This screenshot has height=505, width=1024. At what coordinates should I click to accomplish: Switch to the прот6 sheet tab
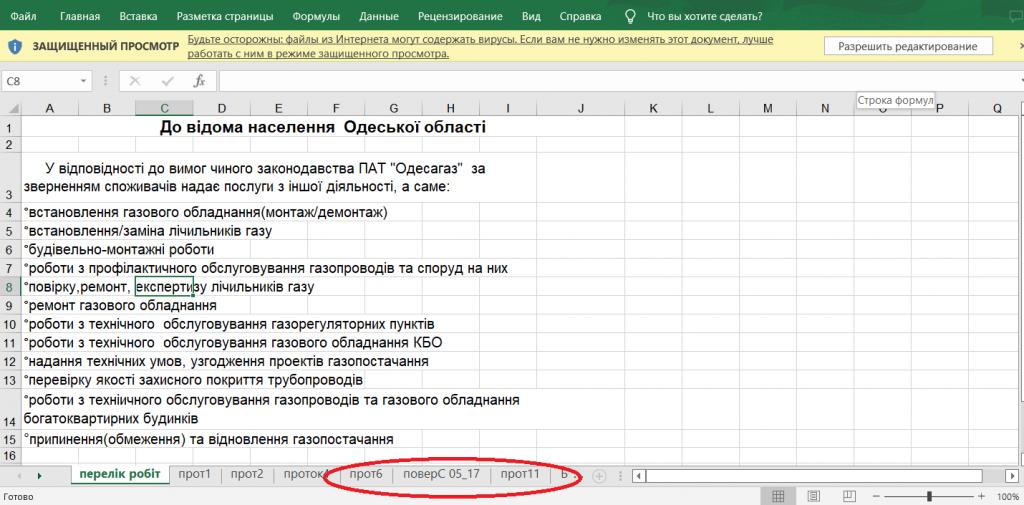coord(365,474)
